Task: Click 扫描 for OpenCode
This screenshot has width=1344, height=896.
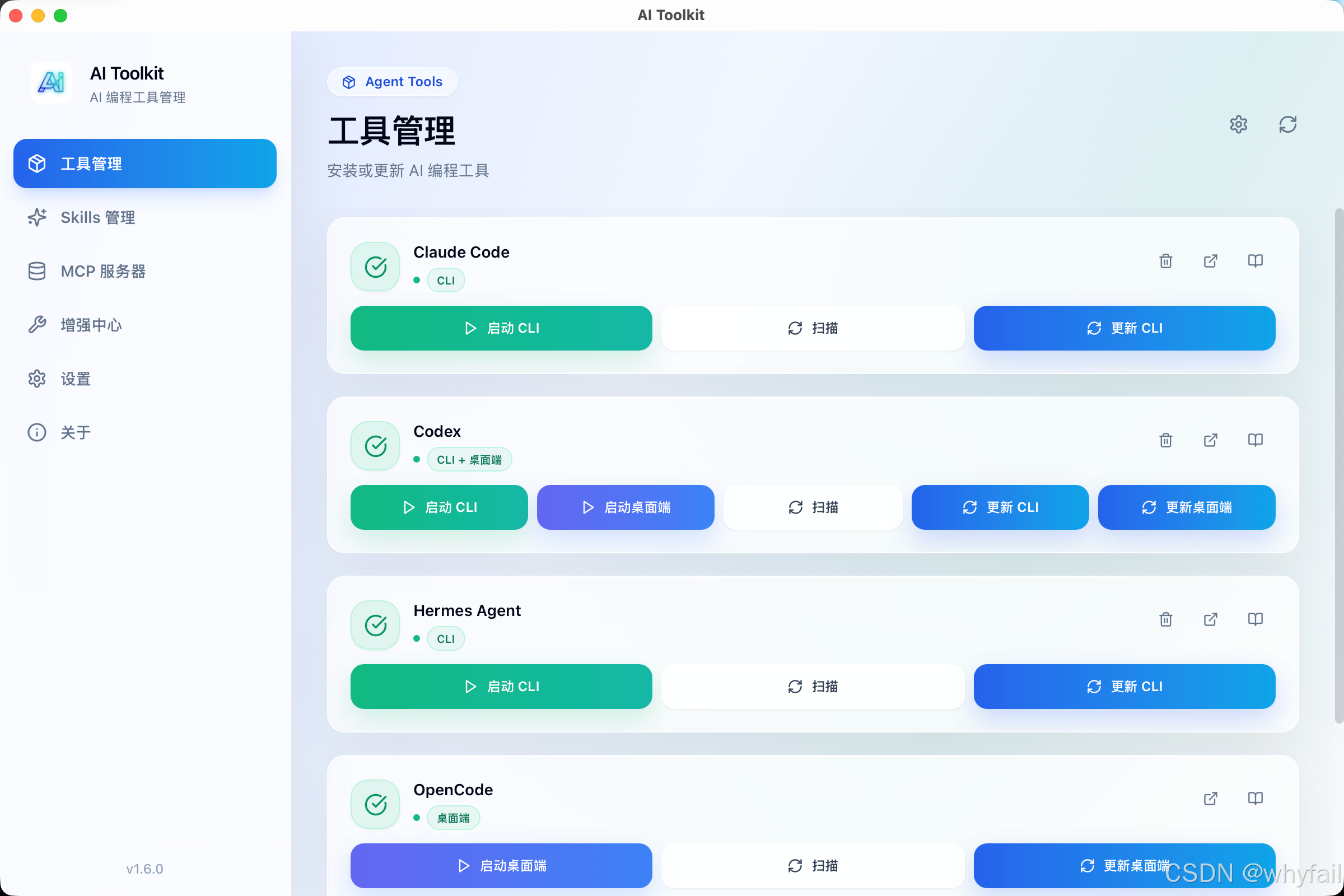Action: (813, 866)
